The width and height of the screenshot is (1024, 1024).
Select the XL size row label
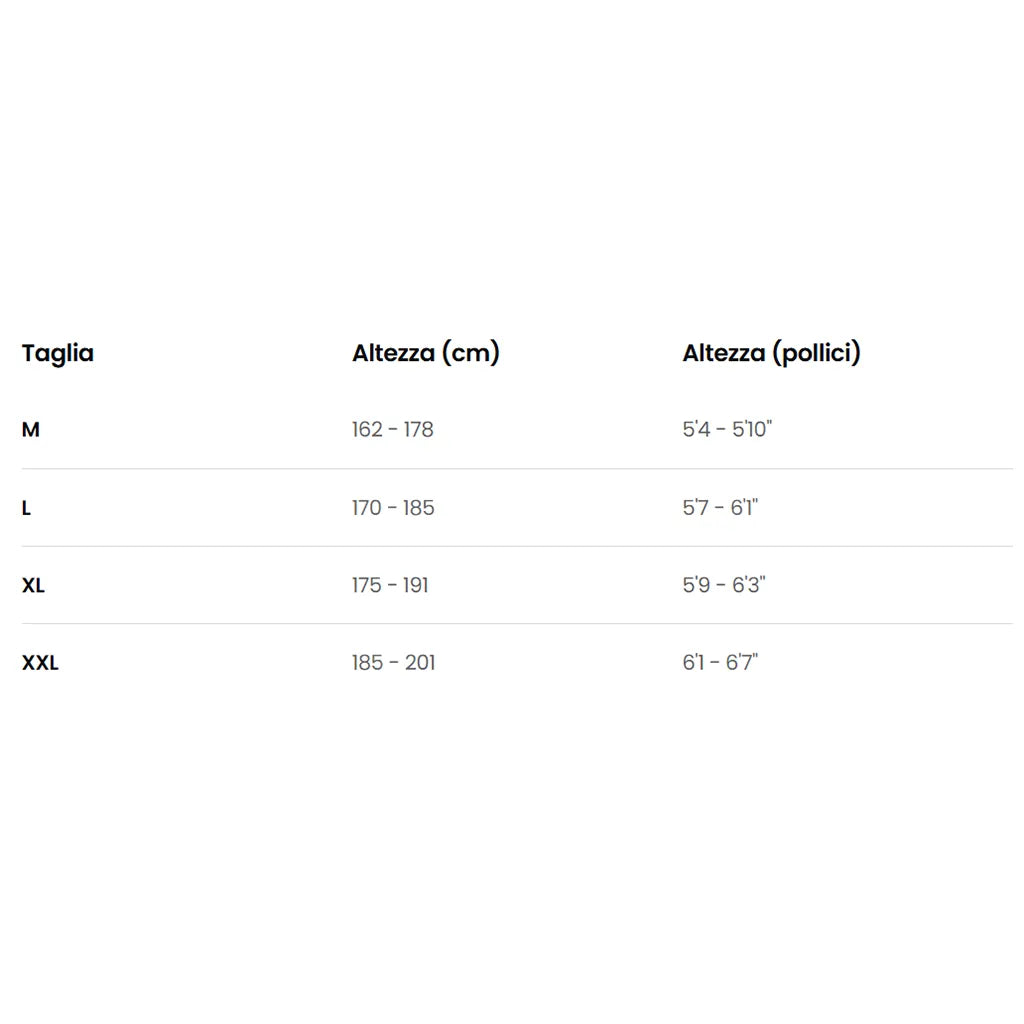tap(33, 586)
